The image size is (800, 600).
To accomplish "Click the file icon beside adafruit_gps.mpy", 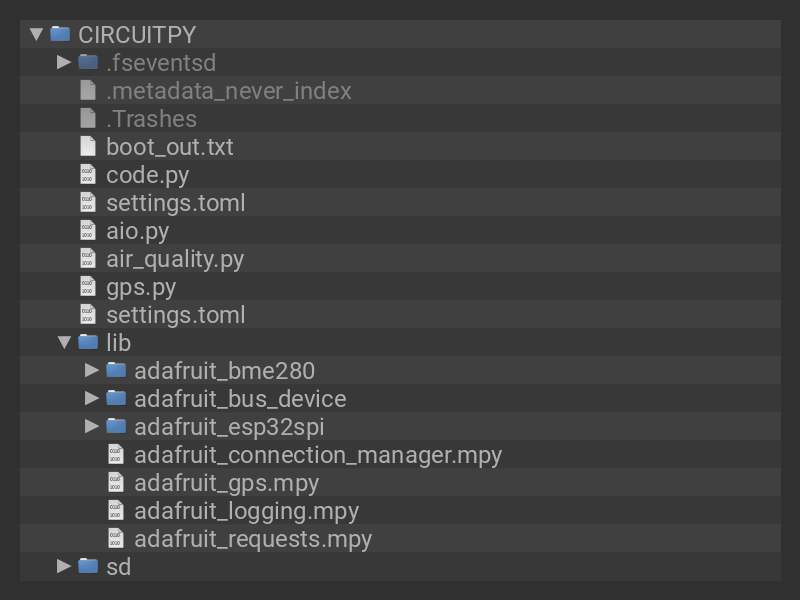I will [x=116, y=483].
